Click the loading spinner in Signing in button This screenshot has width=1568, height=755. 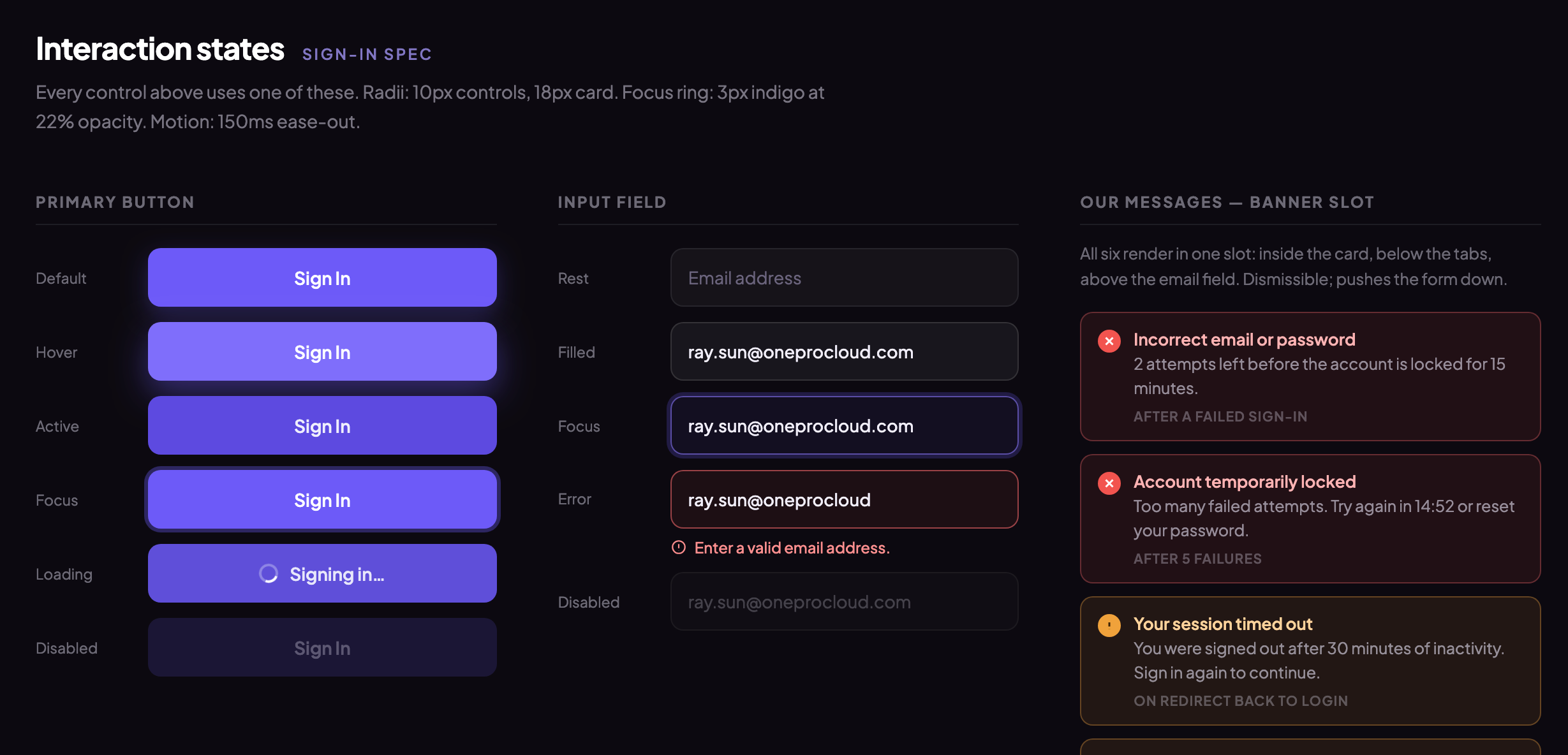tap(269, 574)
